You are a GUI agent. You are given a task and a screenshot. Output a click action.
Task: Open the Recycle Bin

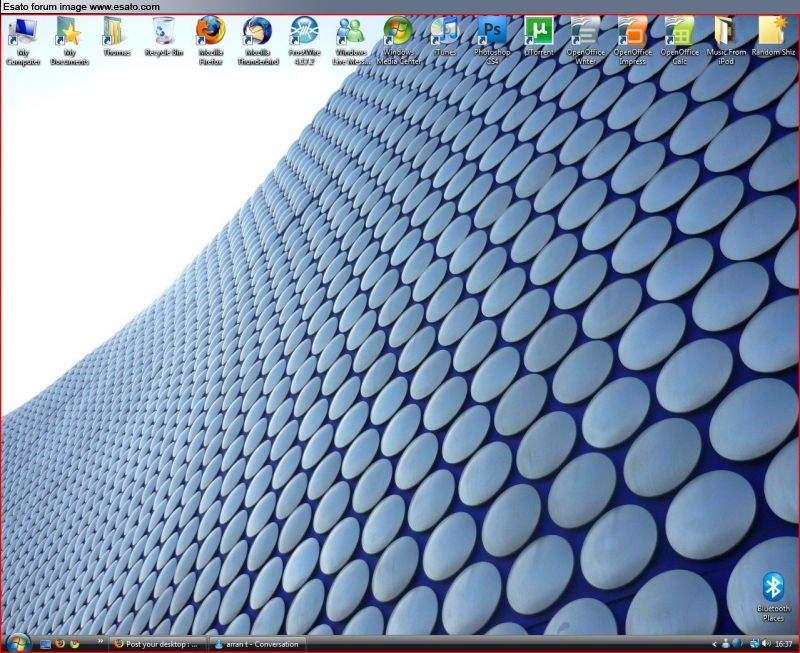(x=163, y=32)
